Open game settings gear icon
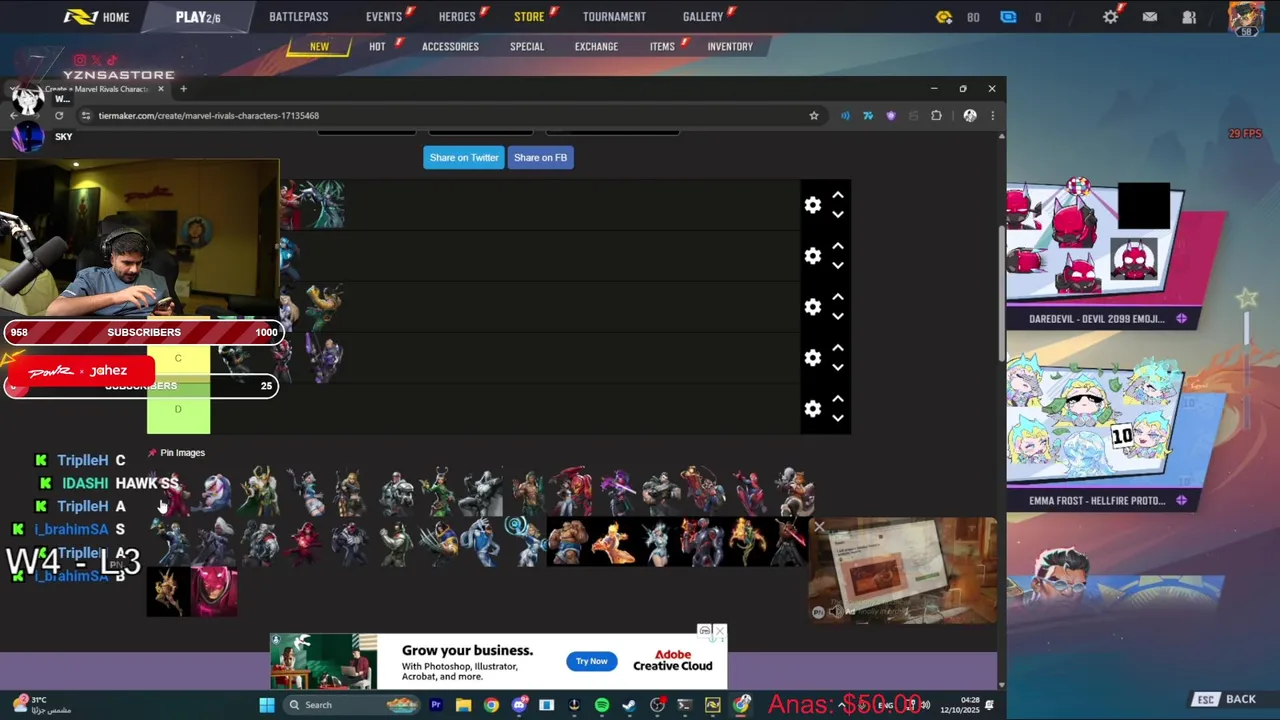Screen dimensions: 1280x720 [x=1111, y=17]
